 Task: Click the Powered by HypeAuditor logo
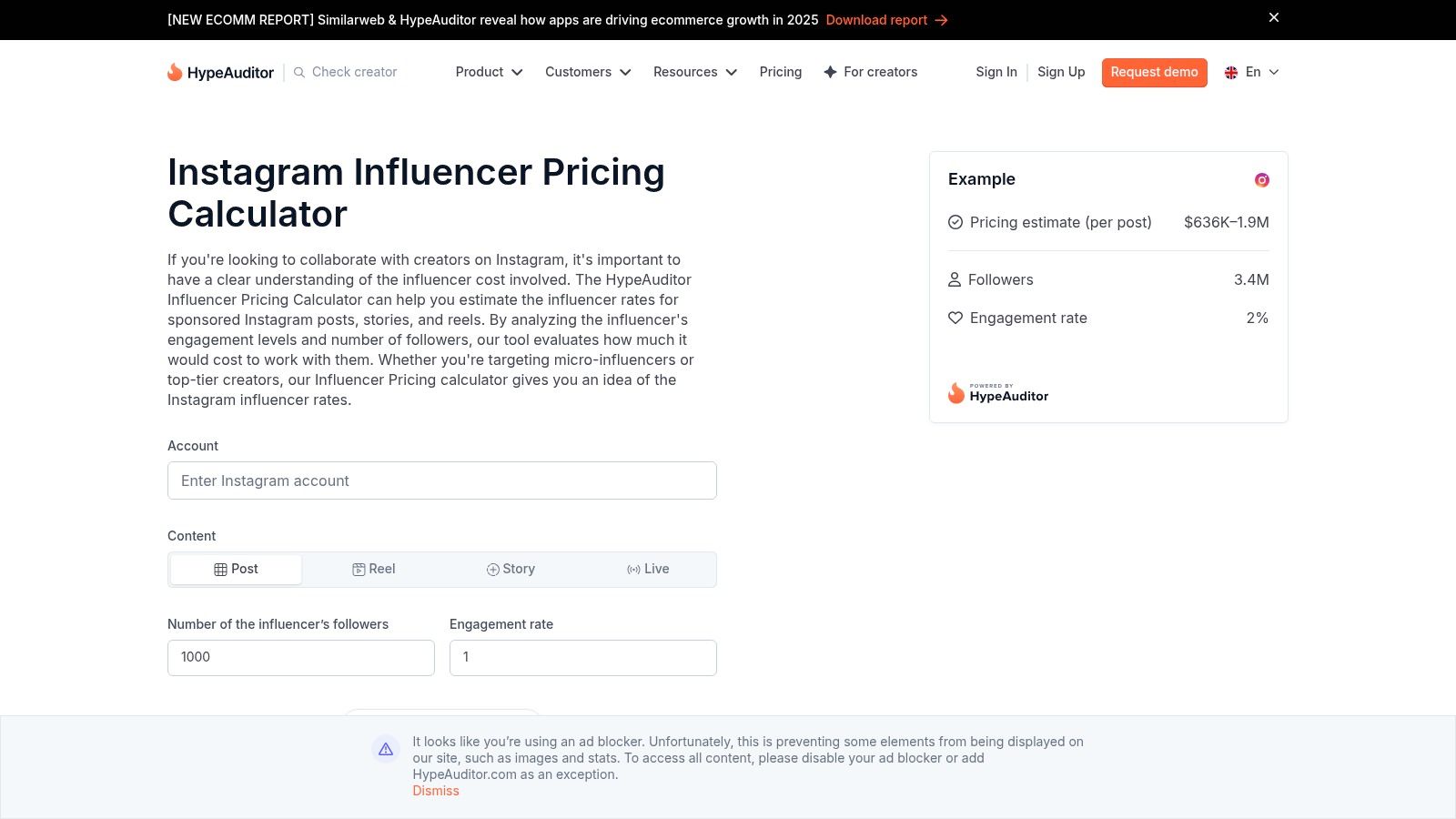coord(998,393)
